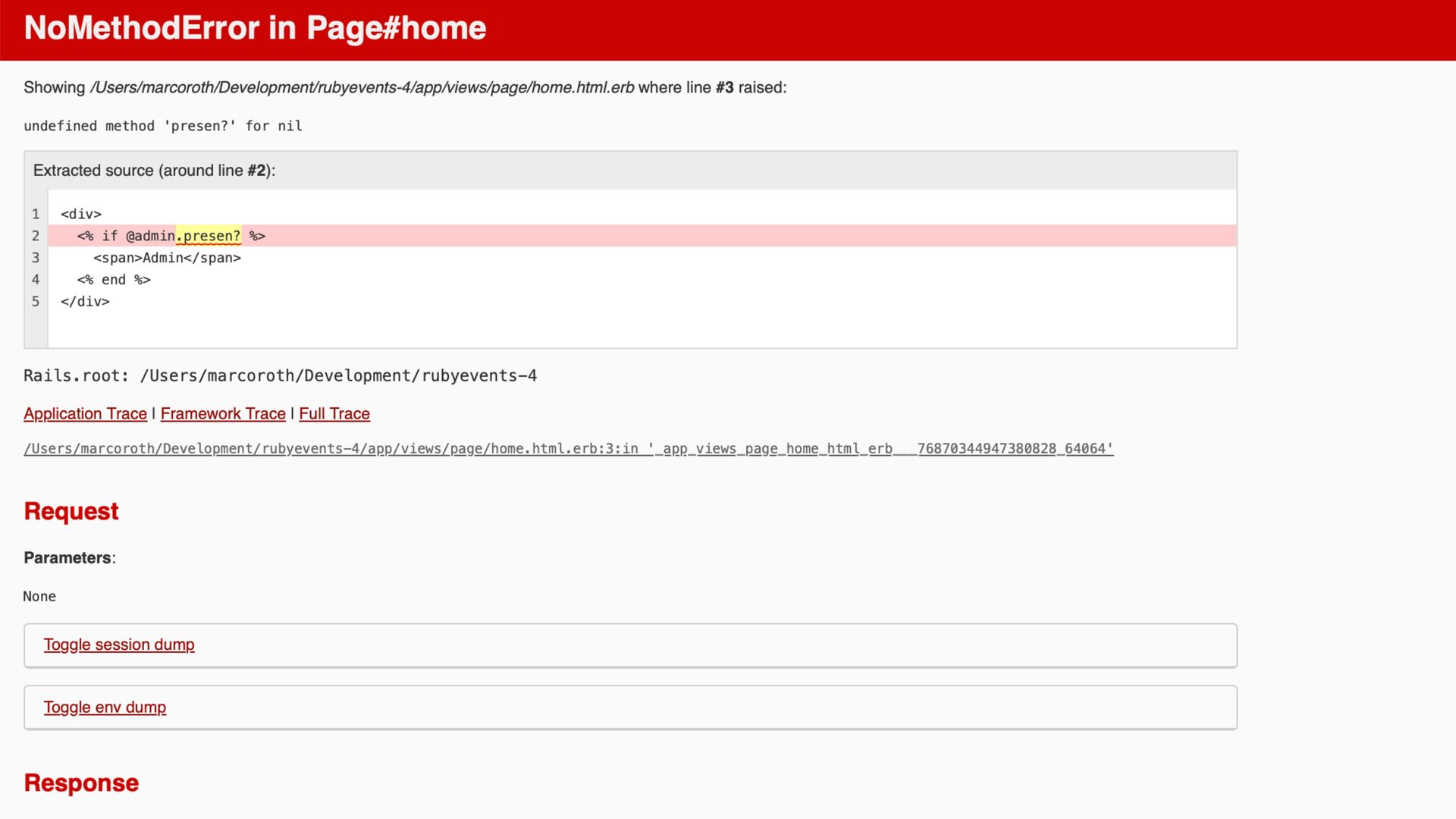This screenshot has width=1456, height=819.
Task: Click line number 3 in extracted source
Action: click(x=36, y=258)
